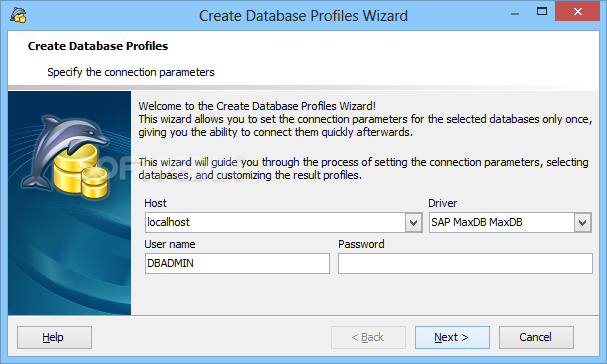Click the Driver label
This screenshot has width=607, height=364.
442,203
